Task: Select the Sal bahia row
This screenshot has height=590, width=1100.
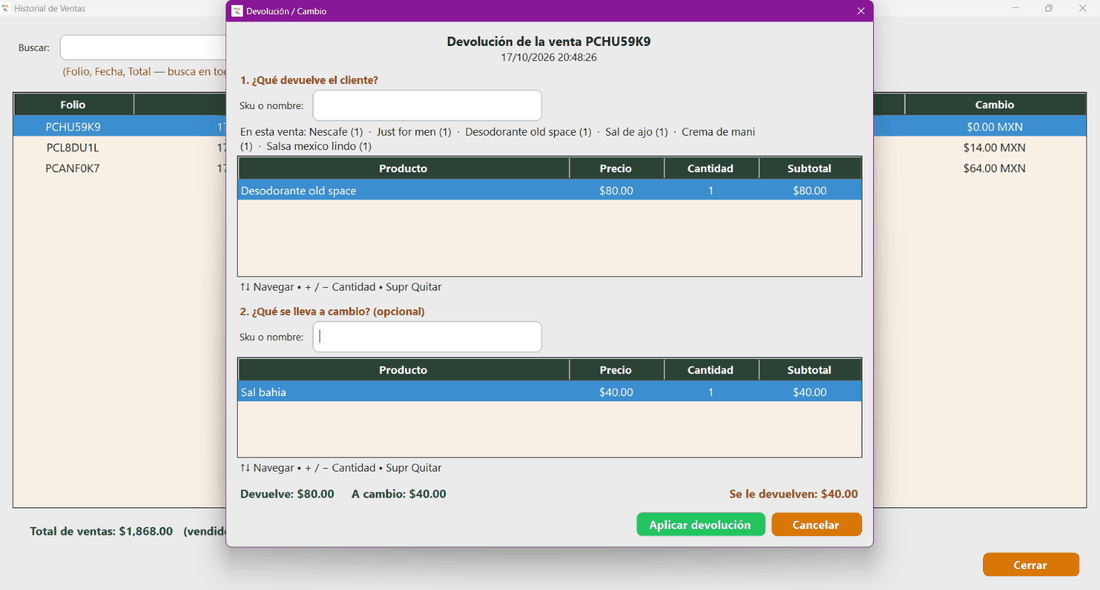Action: 549,392
